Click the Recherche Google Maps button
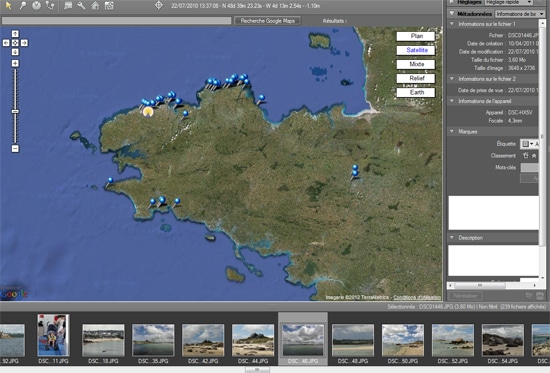Viewport: 550px width, 373px height. (x=268, y=21)
